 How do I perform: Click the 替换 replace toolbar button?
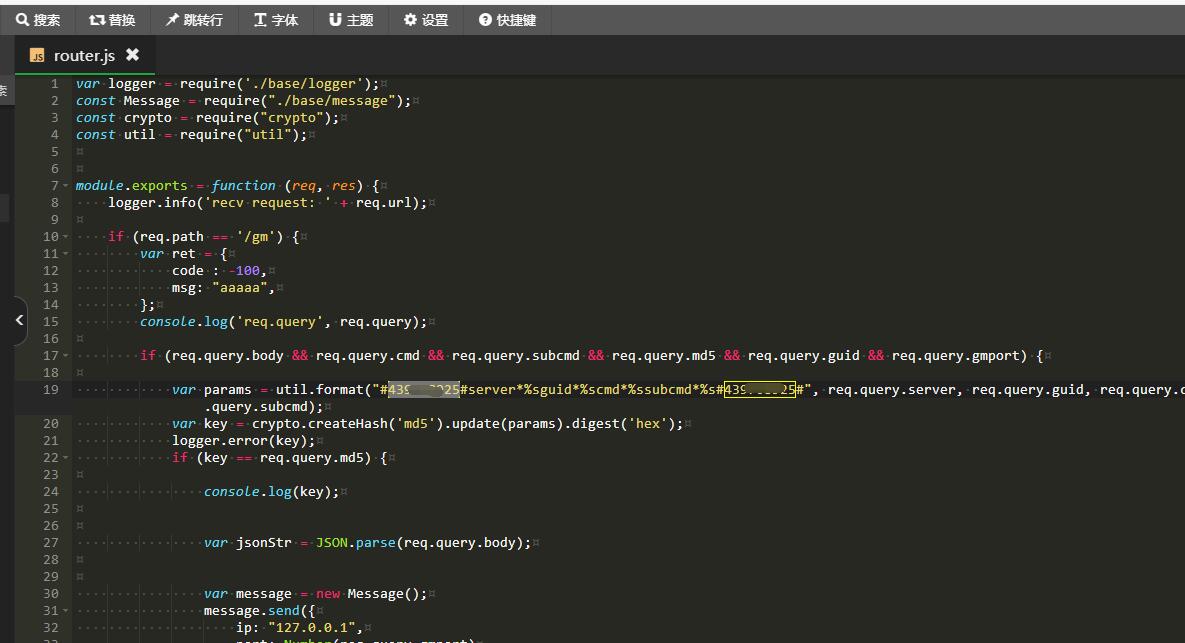point(112,20)
